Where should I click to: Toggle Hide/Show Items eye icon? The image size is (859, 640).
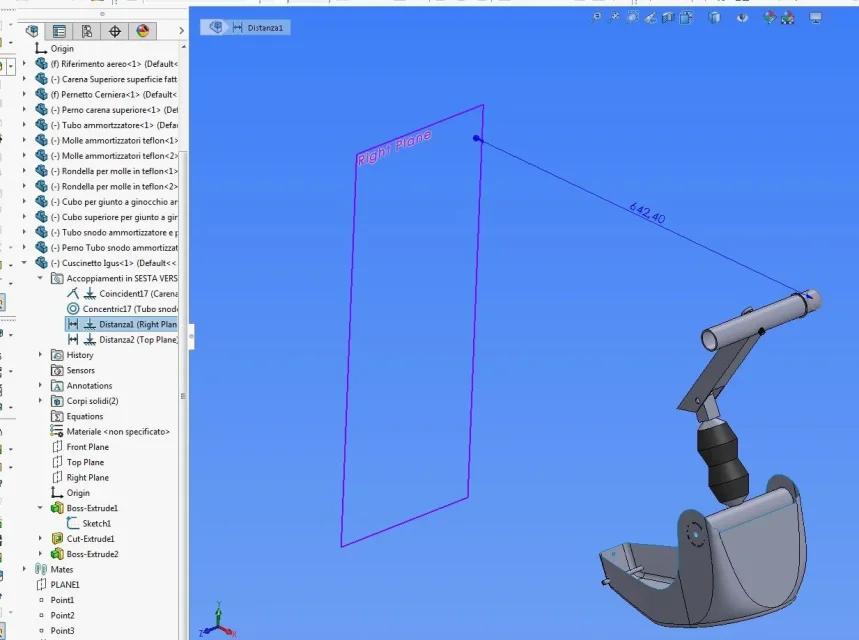743,17
